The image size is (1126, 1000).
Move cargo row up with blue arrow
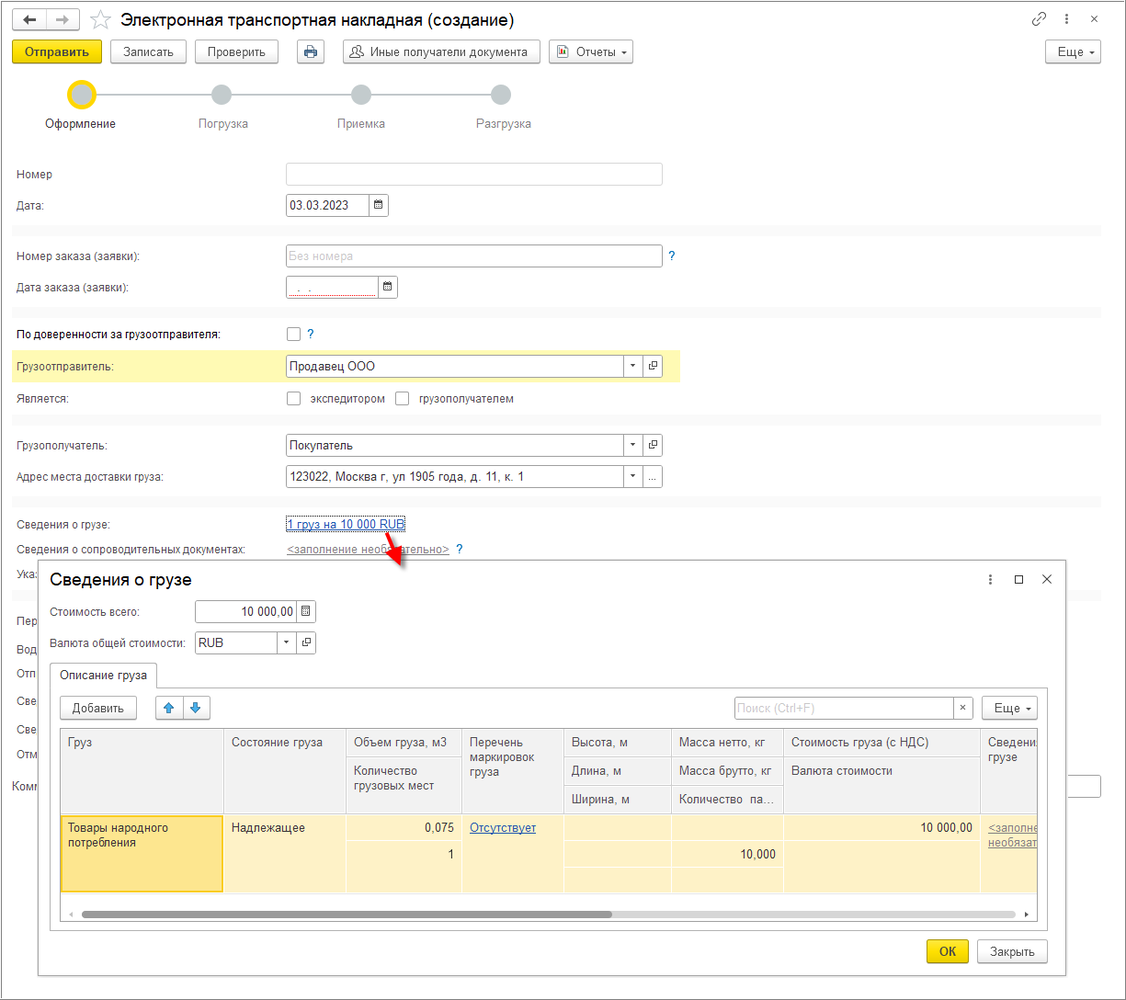click(169, 708)
